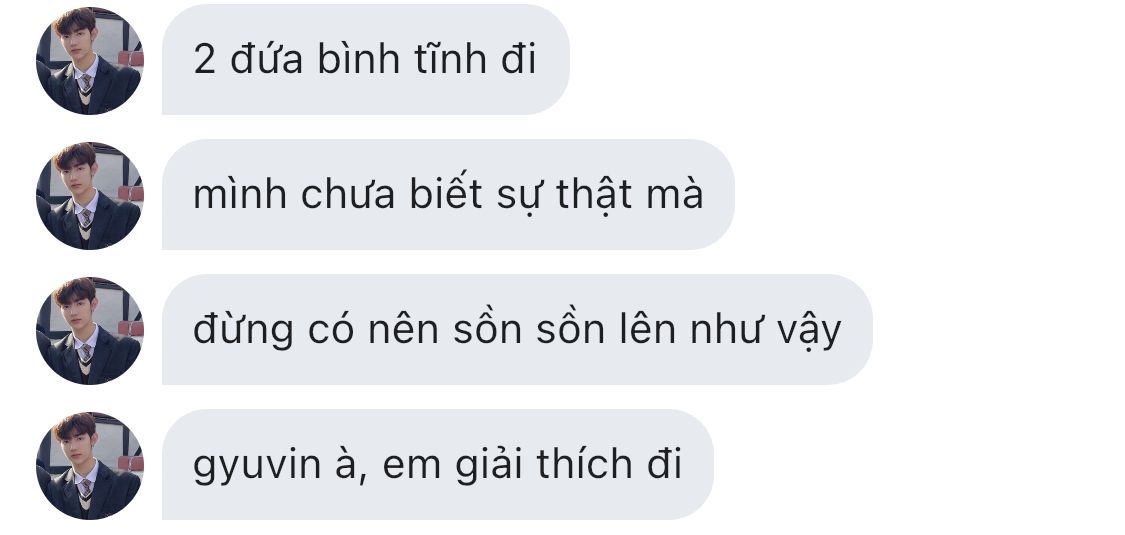Open avatar beside 'đừng có nên sồn sồn' message
This screenshot has height=535, width=1125.
[x=90, y=331]
